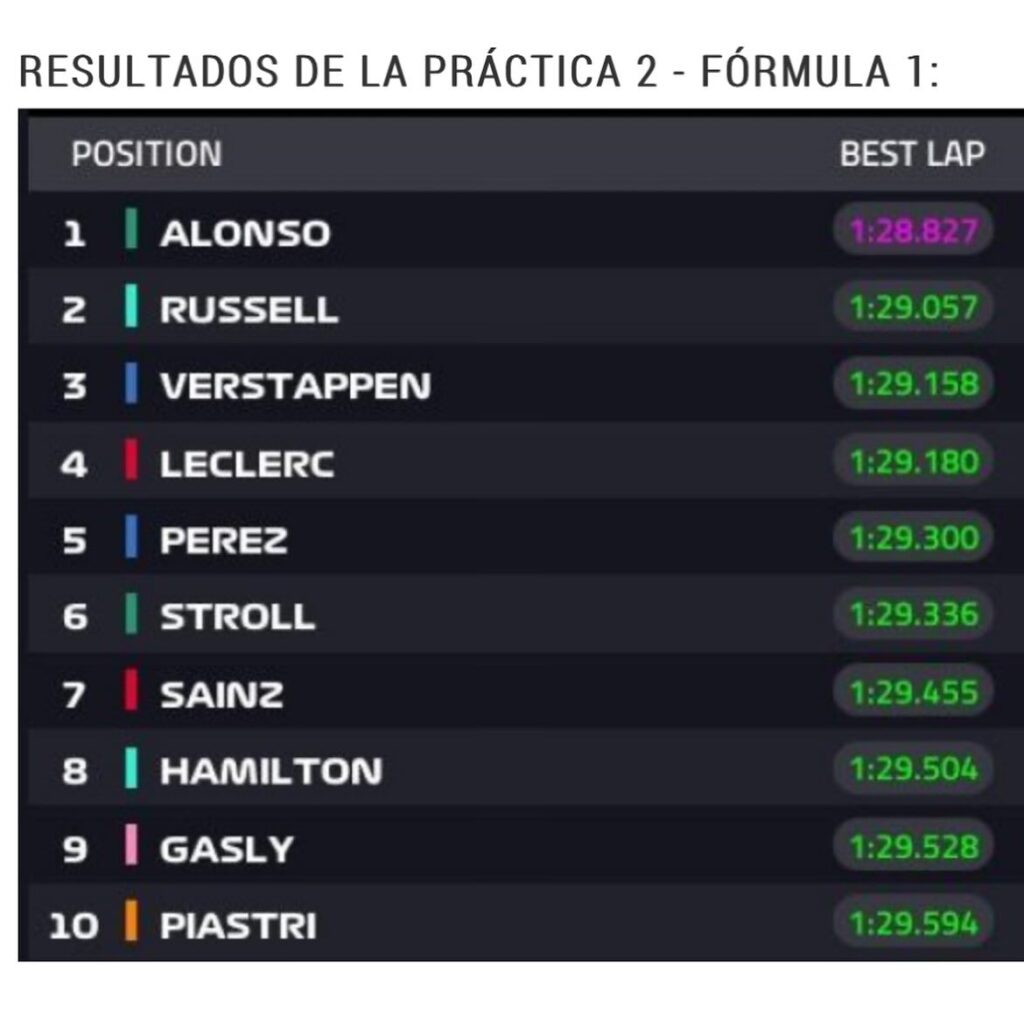Click the Resultados de la Práctica 2 title

[x=479, y=71]
